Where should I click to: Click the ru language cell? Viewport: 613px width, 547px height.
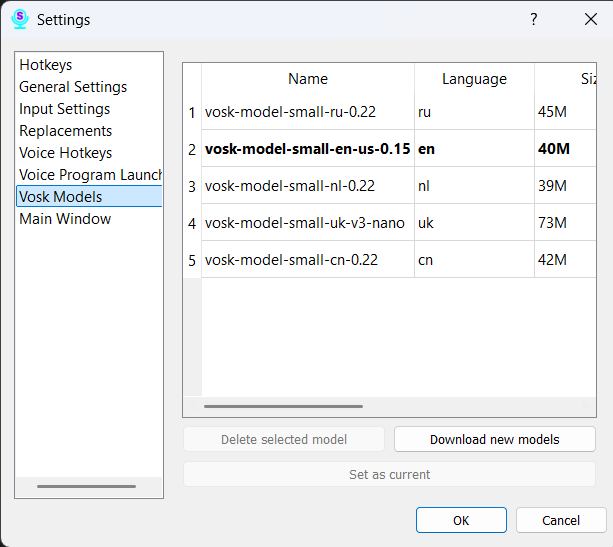(474, 112)
